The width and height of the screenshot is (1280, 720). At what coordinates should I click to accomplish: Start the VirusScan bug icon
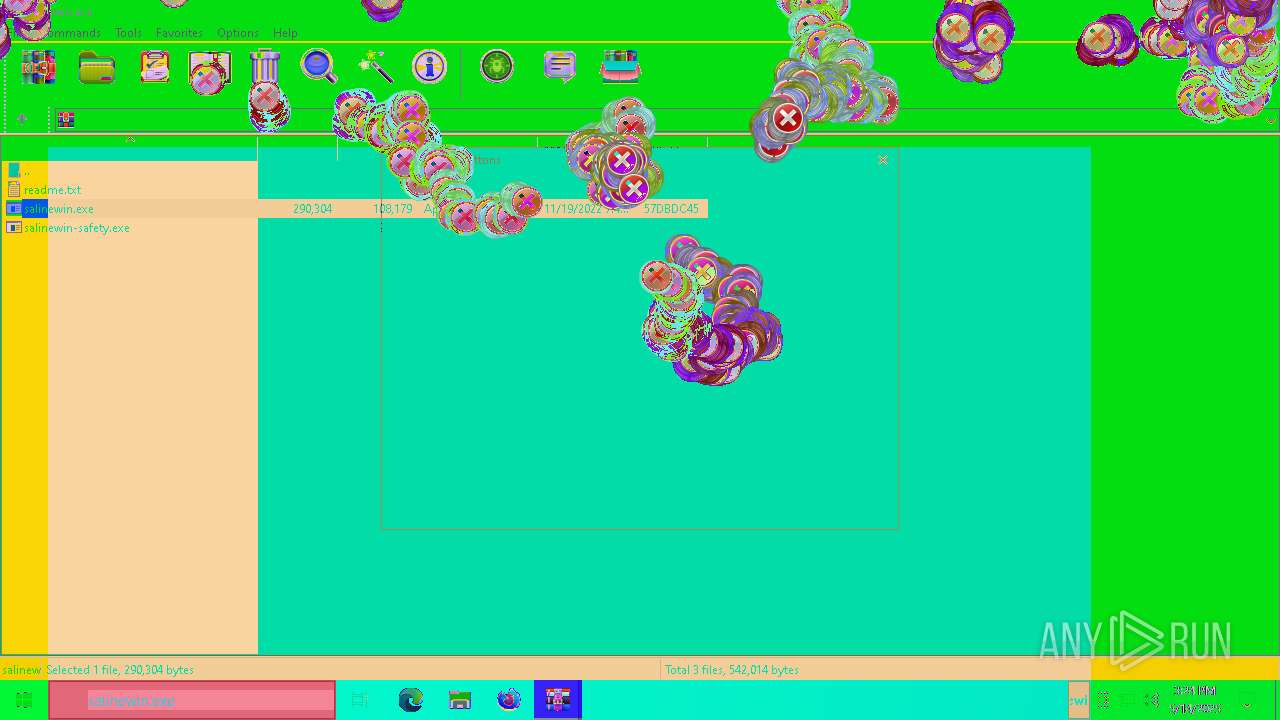click(497, 67)
